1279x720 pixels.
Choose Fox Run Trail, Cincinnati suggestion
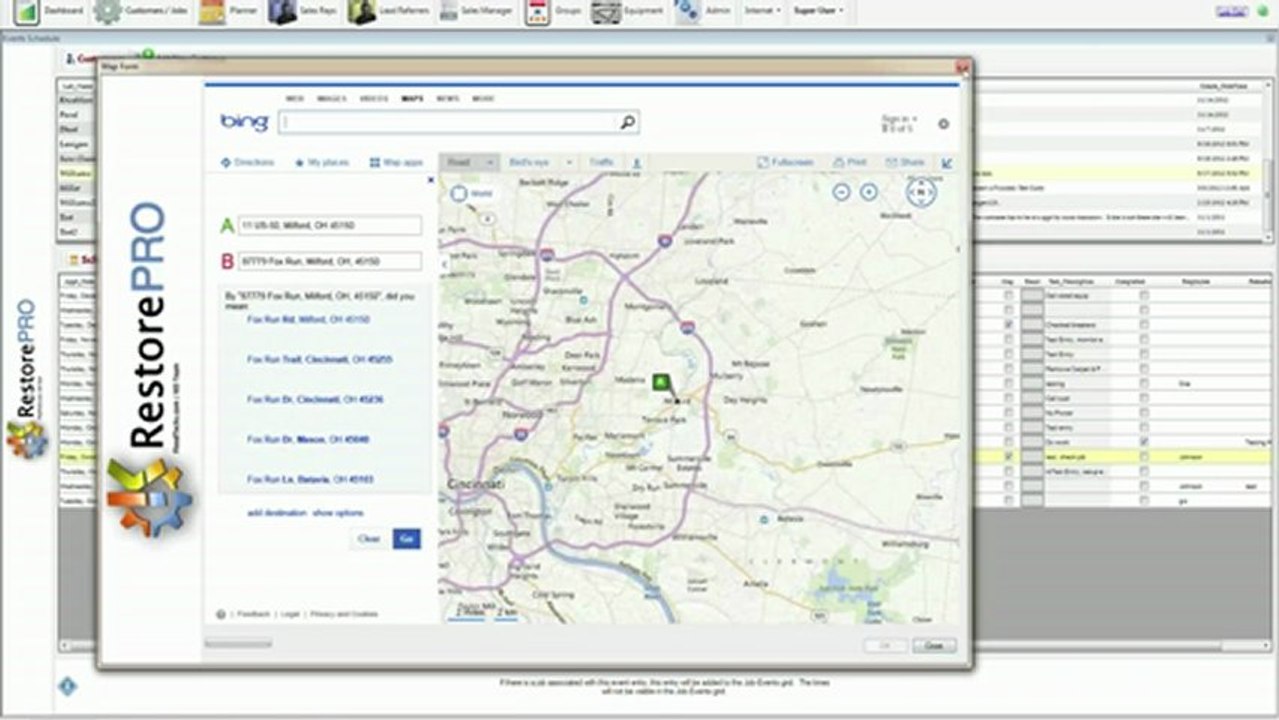pyautogui.click(x=320, y=359)
